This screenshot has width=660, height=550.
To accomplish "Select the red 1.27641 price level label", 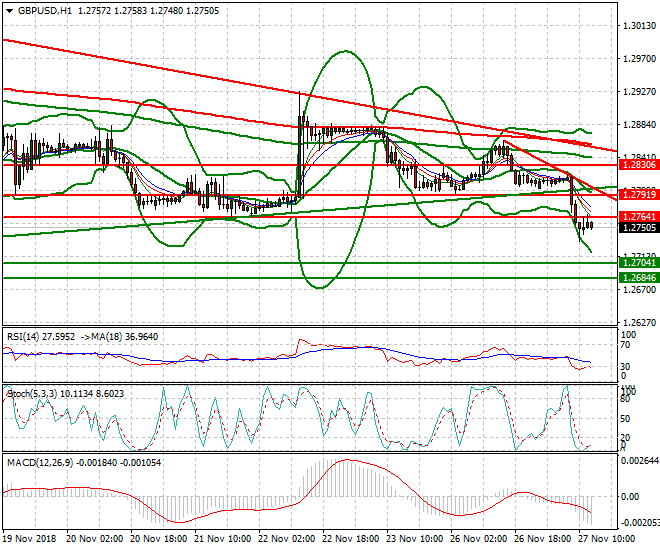I will [x=639, y=217].
